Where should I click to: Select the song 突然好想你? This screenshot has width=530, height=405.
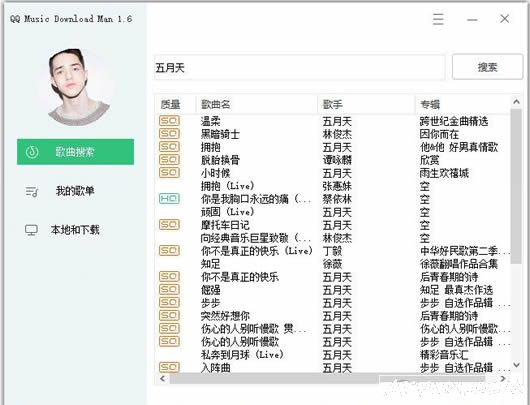point(225,316)
